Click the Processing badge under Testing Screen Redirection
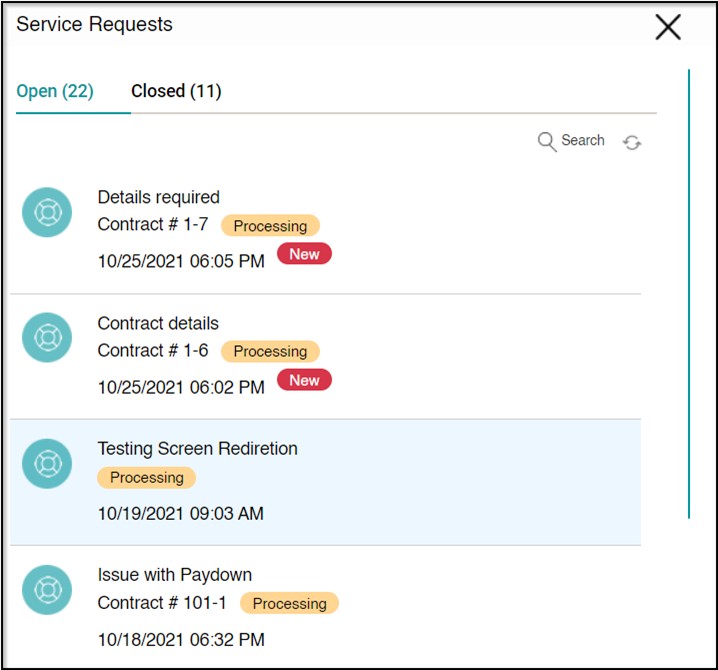The width and height of the screenshot is (718, 670). point(146,478)
